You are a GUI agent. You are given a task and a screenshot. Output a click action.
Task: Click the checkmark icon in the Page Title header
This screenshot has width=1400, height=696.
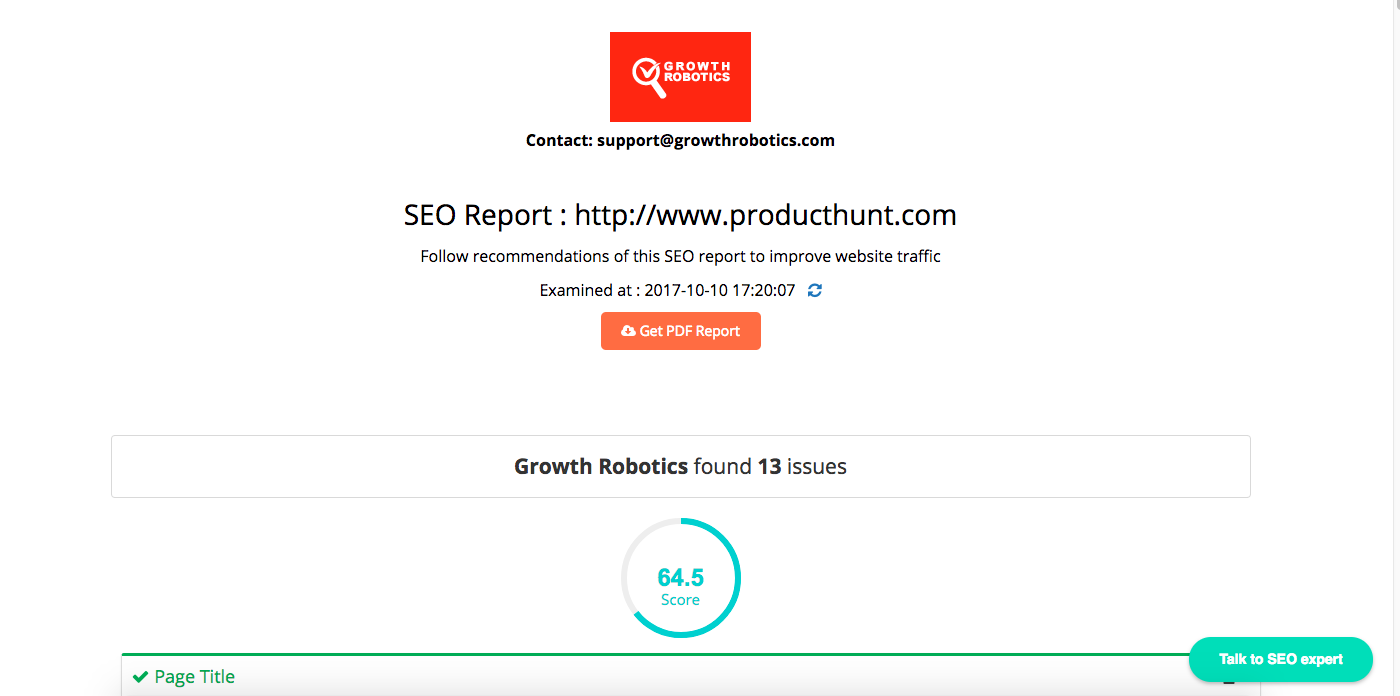tap(141, 676)
